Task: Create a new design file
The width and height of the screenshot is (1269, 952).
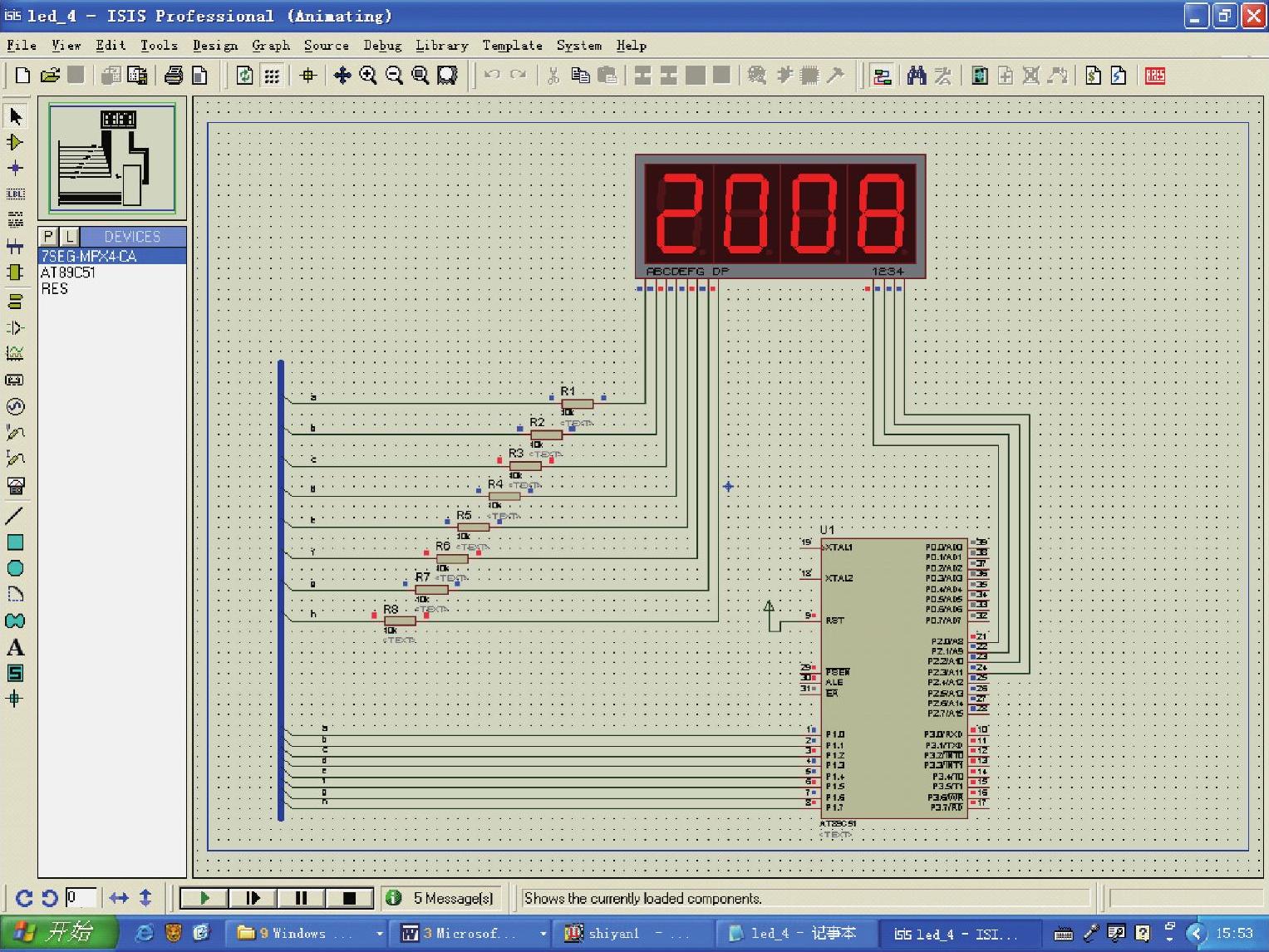Action: [x=22, y=76]
